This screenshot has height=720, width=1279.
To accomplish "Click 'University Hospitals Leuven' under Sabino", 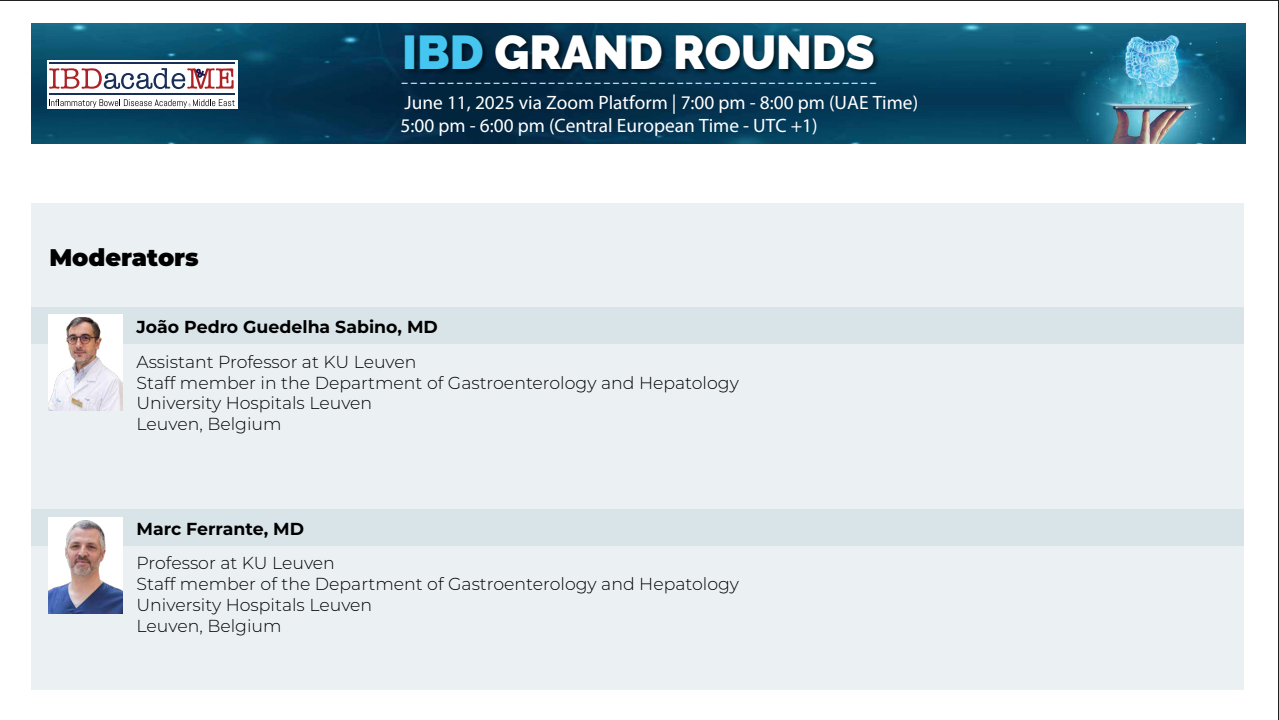I will click(254, 403).
